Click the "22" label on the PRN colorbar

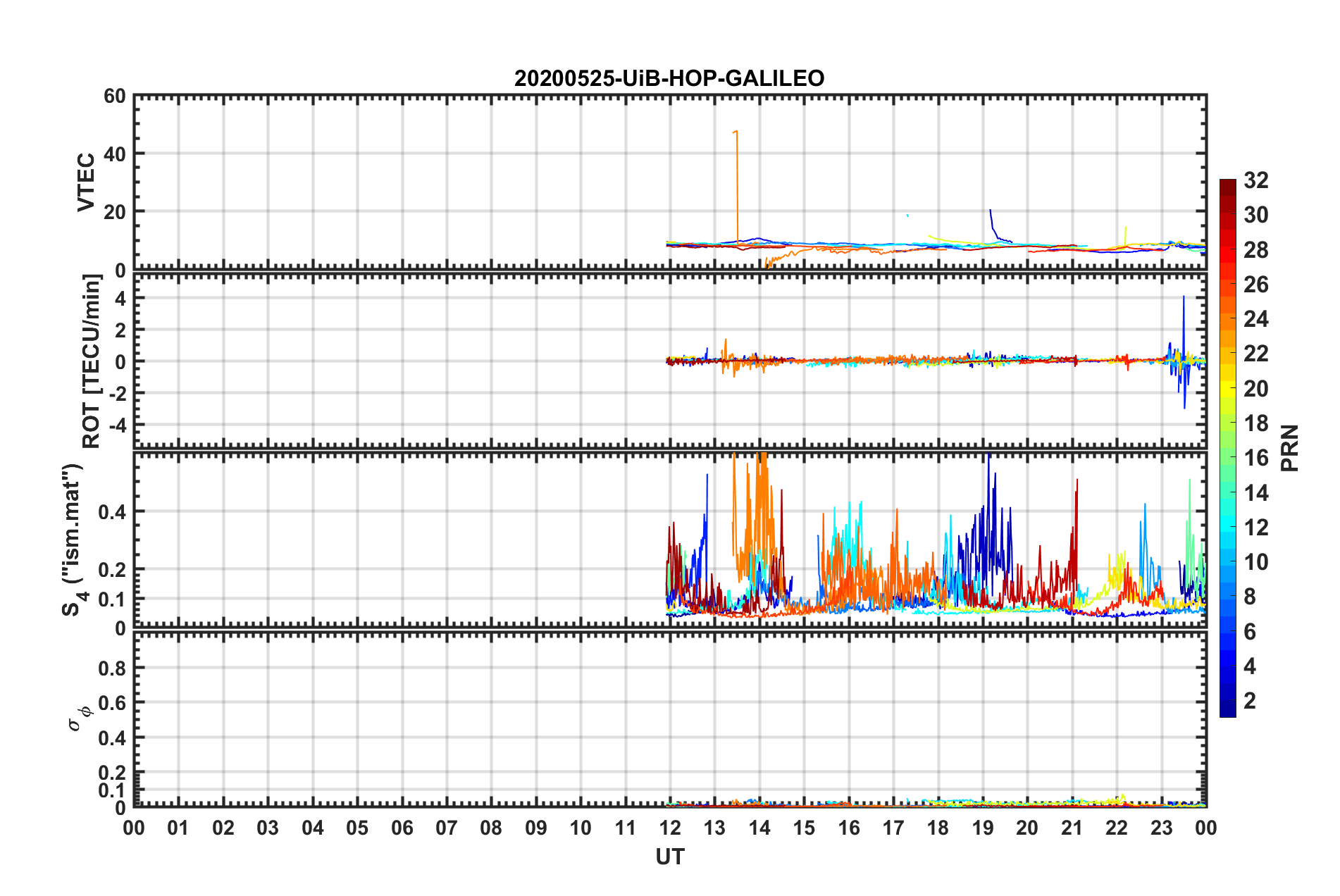tap(1256, 354)
